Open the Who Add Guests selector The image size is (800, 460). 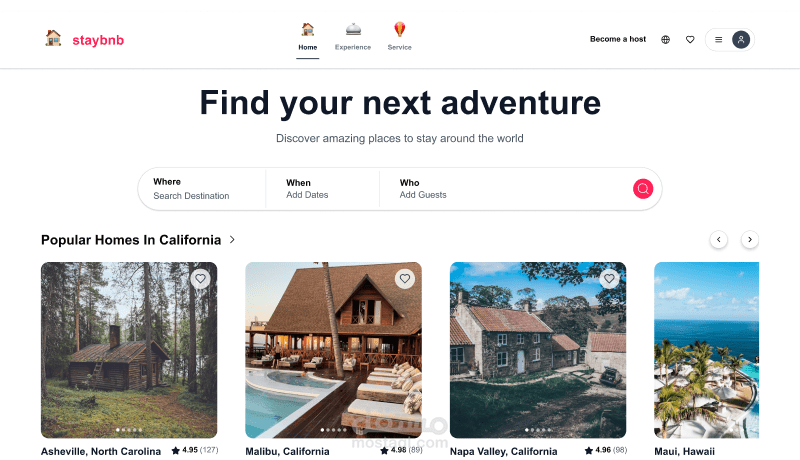pyautogui.click(x=503, y=189)
